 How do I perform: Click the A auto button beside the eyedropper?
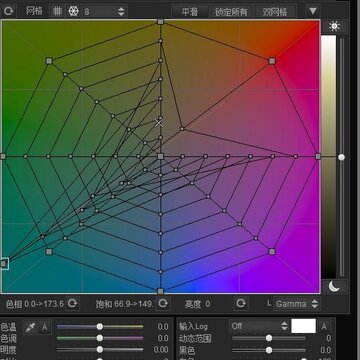coord(44,327)
